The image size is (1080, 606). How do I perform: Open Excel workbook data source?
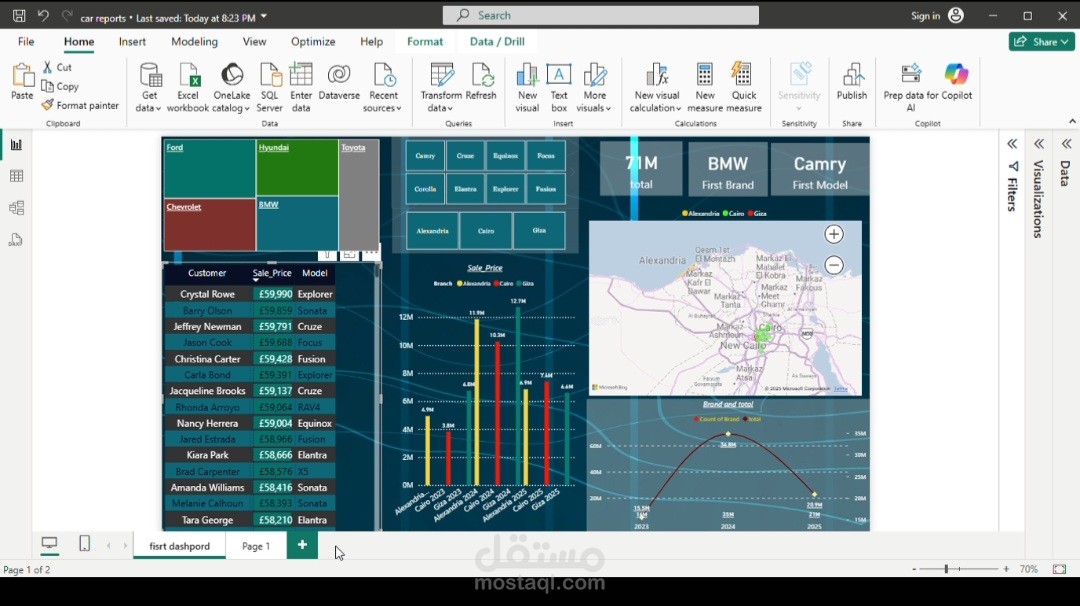187,87
